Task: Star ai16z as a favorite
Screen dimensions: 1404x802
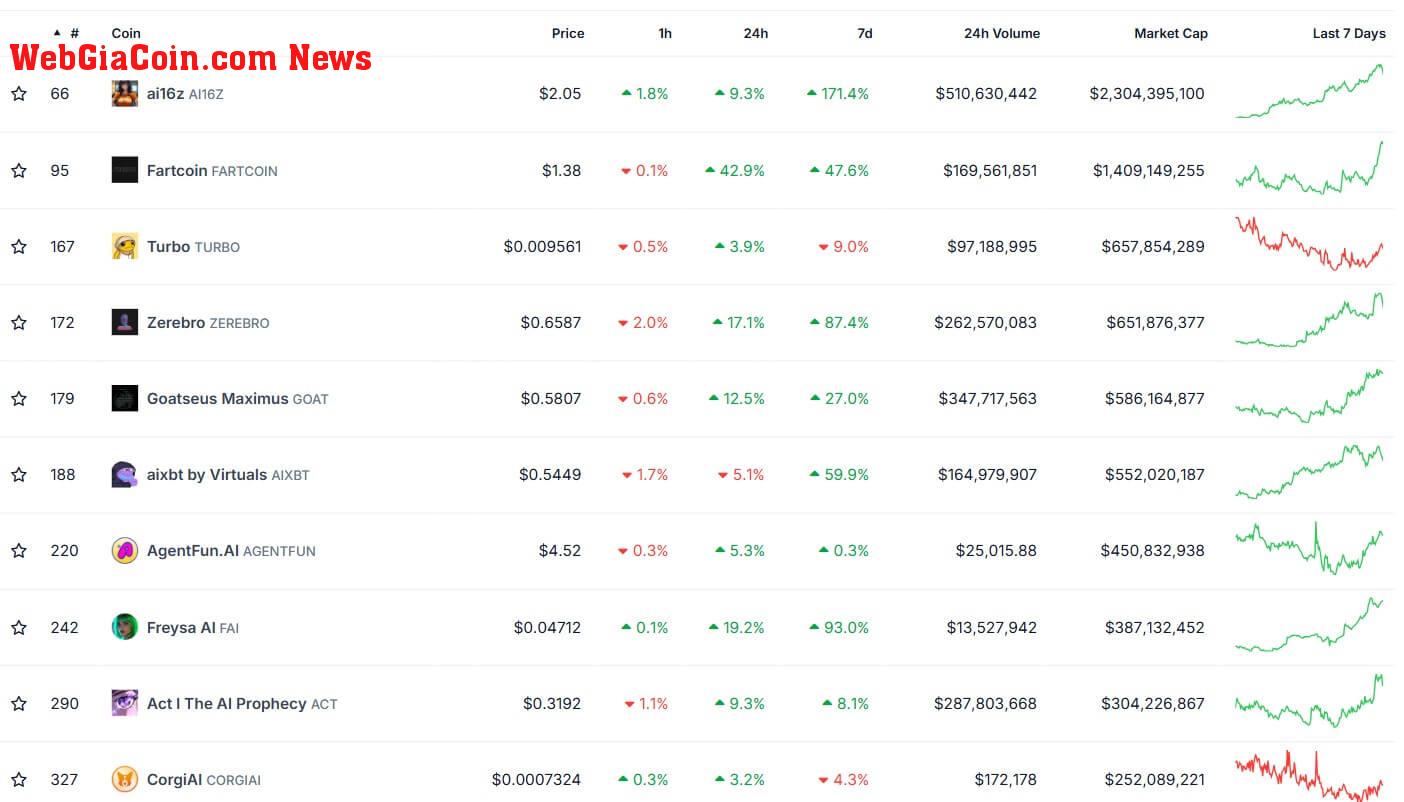Action: tap(19, 94)
